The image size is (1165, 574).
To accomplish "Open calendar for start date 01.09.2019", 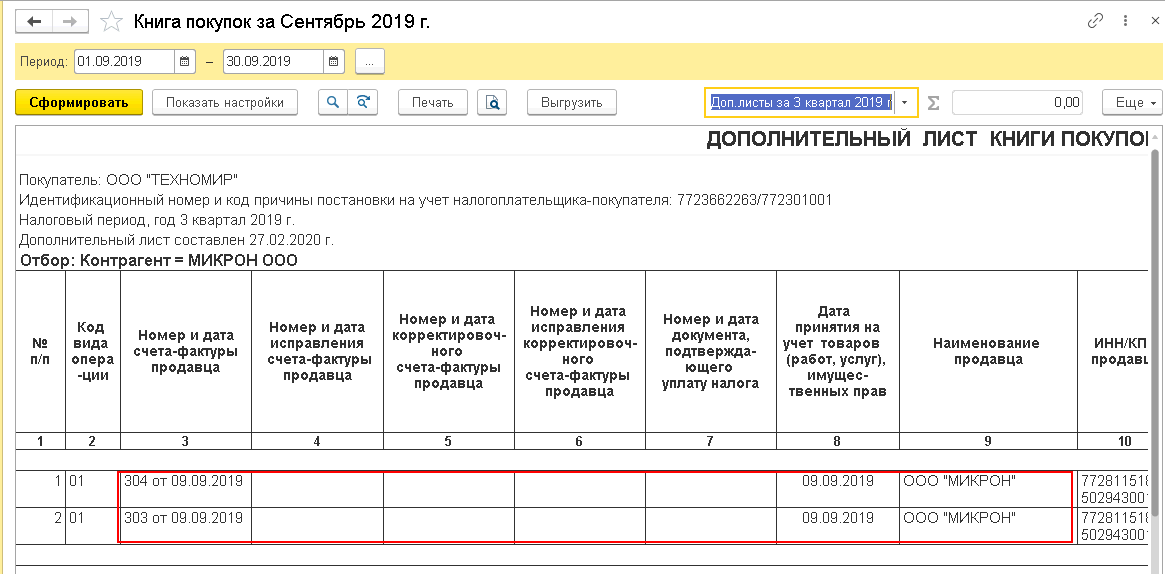I will (x=185, y=62).
